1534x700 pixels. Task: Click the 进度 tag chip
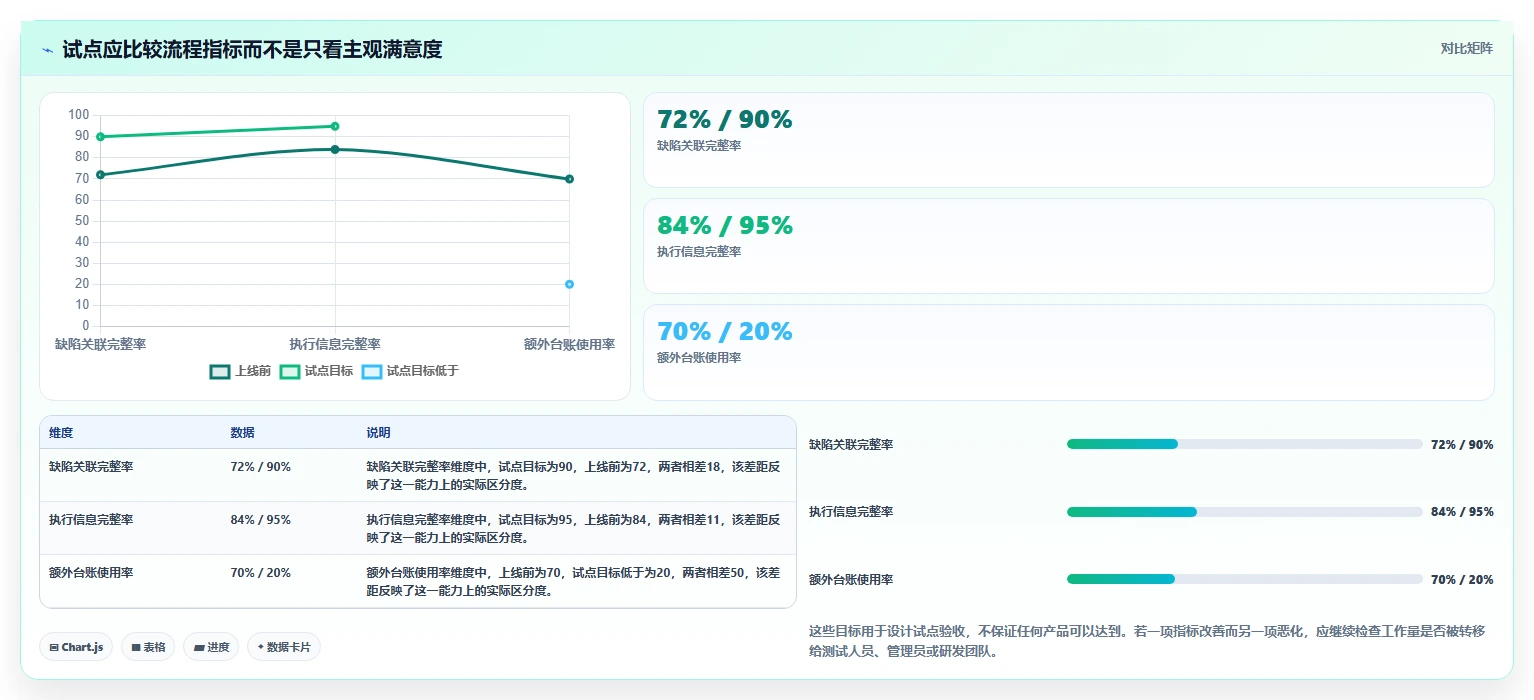click(x=211, y=647)
